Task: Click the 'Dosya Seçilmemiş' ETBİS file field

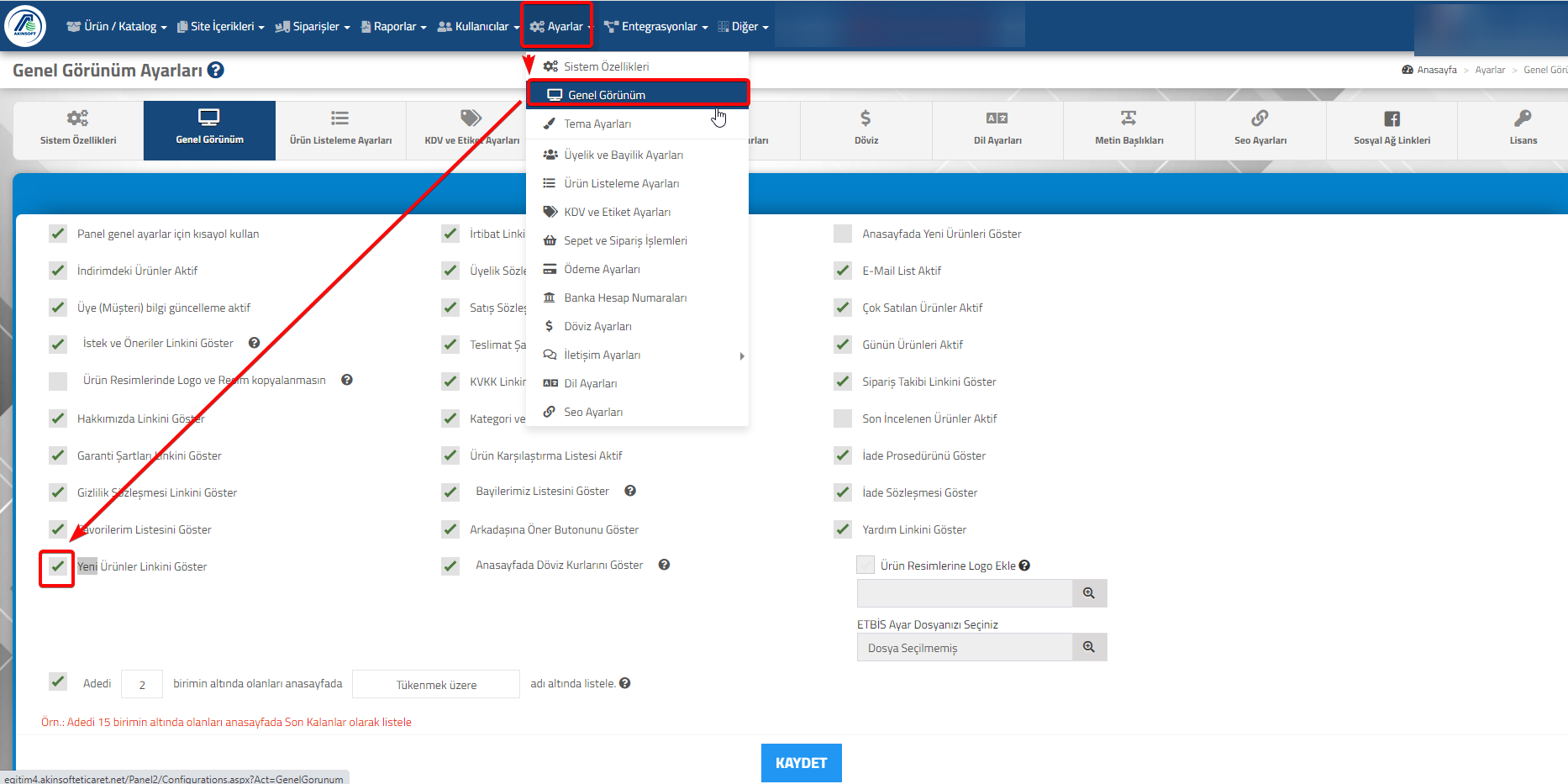Action: tap(965, 647)
